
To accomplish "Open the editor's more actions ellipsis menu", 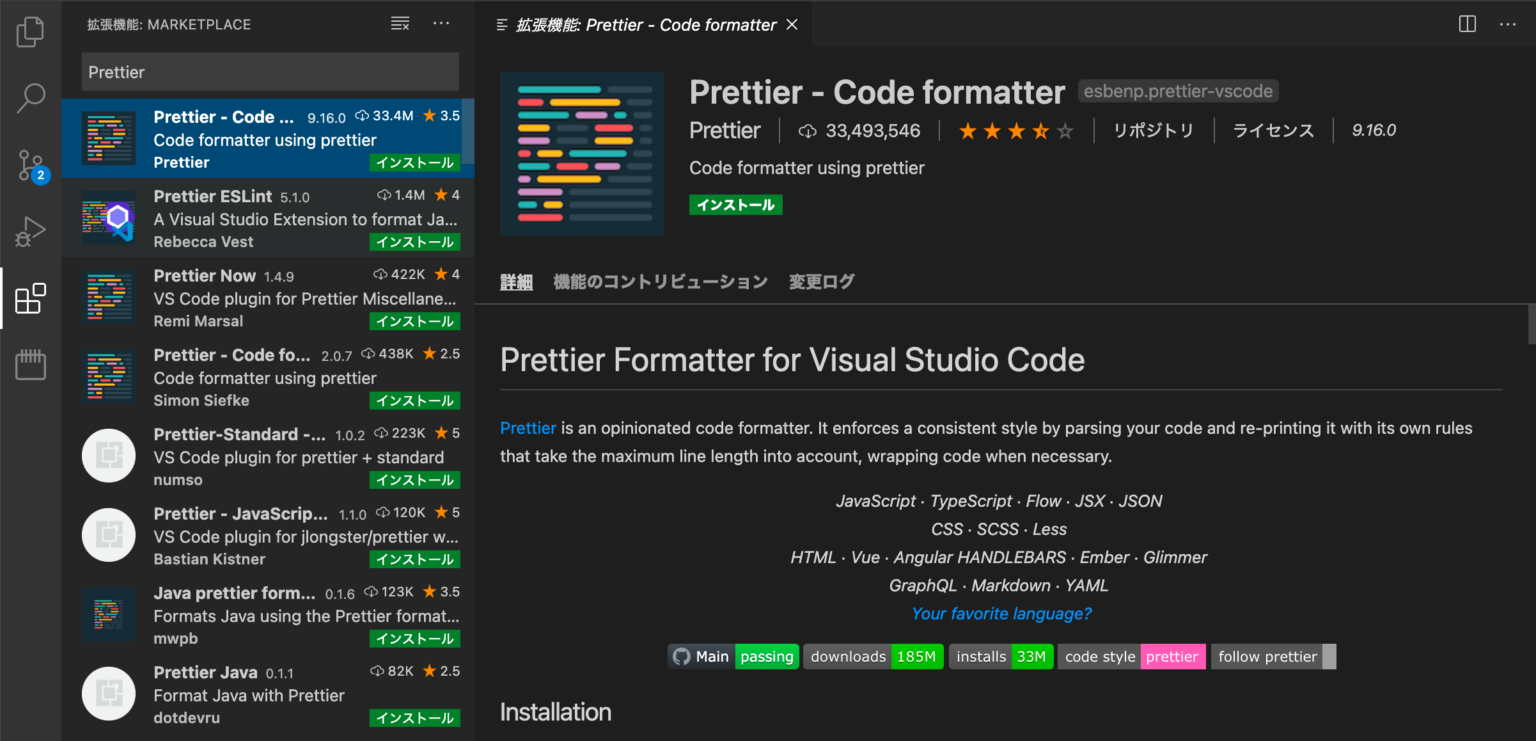I will coord(1506,23).
